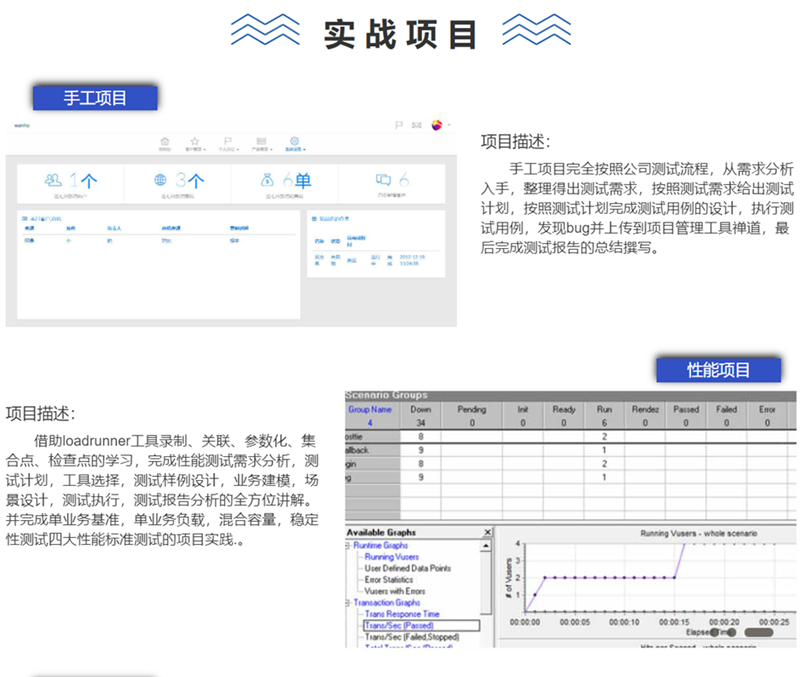
Task: Open the star icon navigation menu
Action: [195, 142]
